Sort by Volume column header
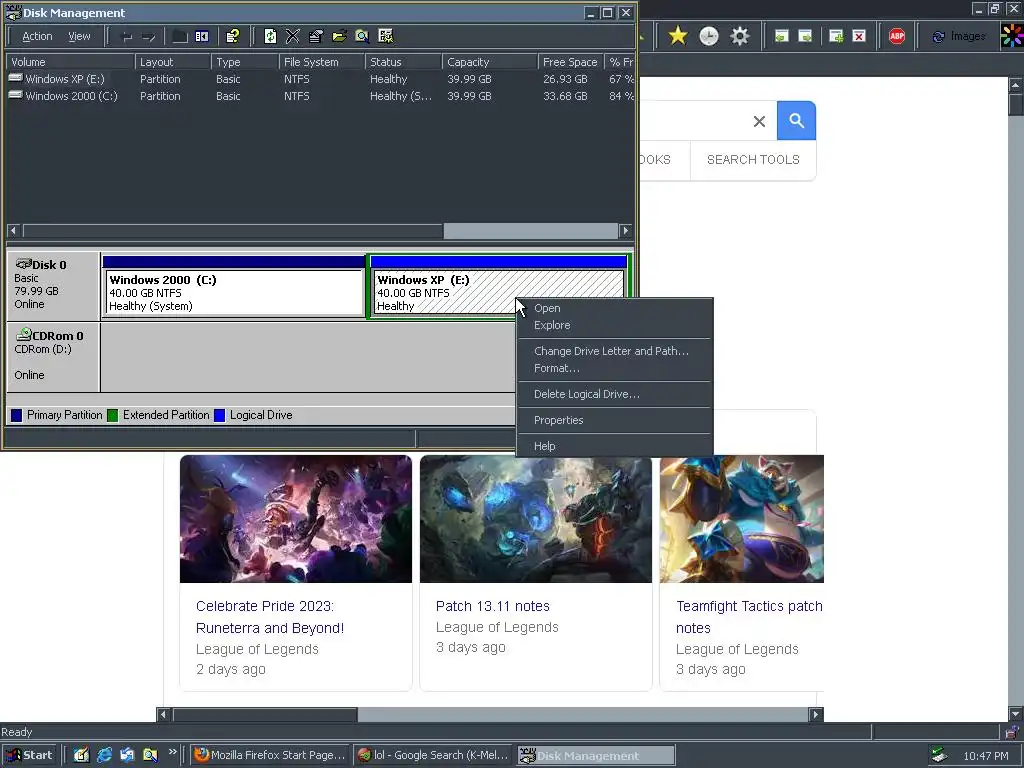This screenshot has height=768, width=1024. (70, 62)
